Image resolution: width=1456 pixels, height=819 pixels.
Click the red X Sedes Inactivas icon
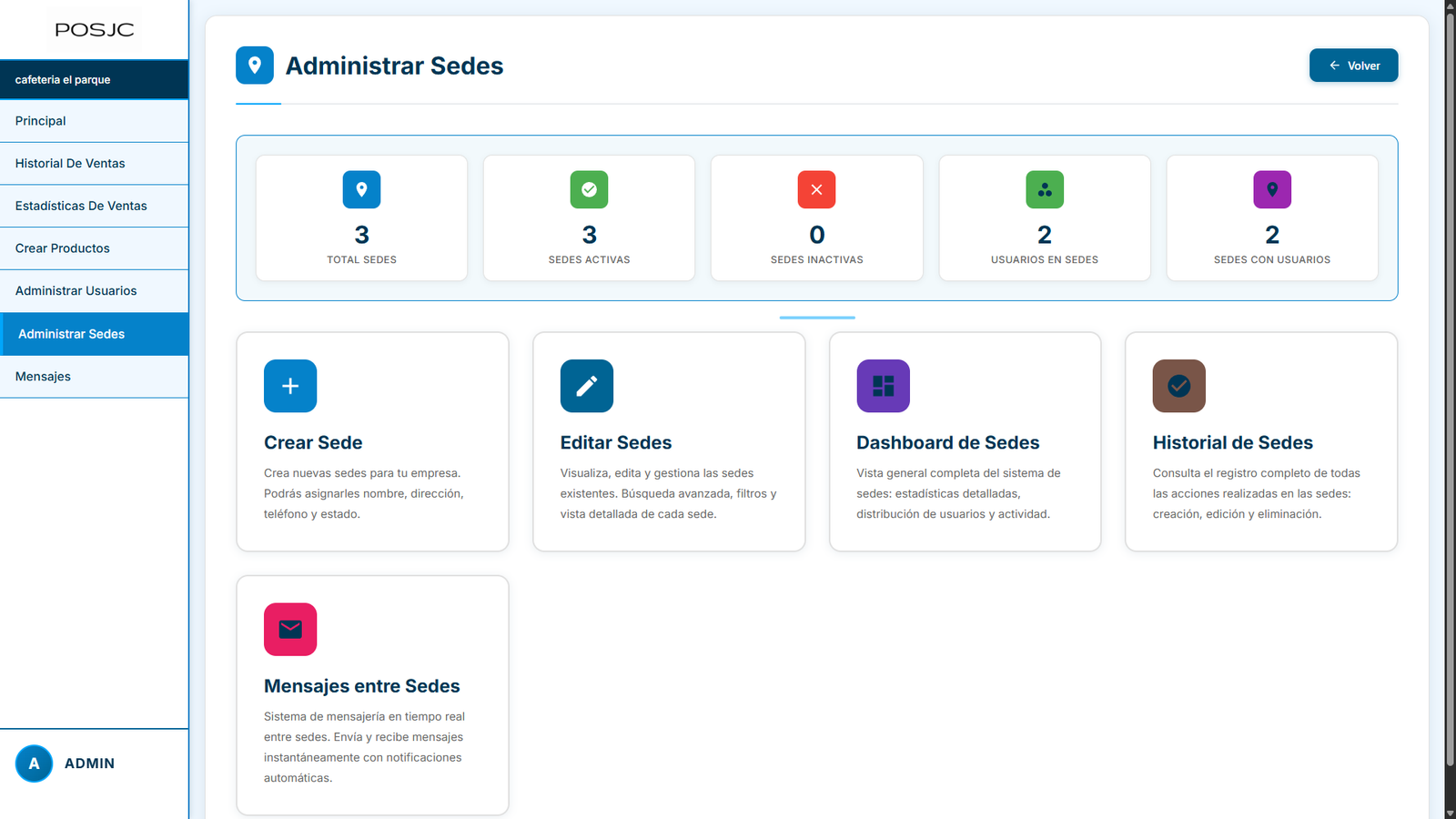pyautogui.click(x=816, y=189)
